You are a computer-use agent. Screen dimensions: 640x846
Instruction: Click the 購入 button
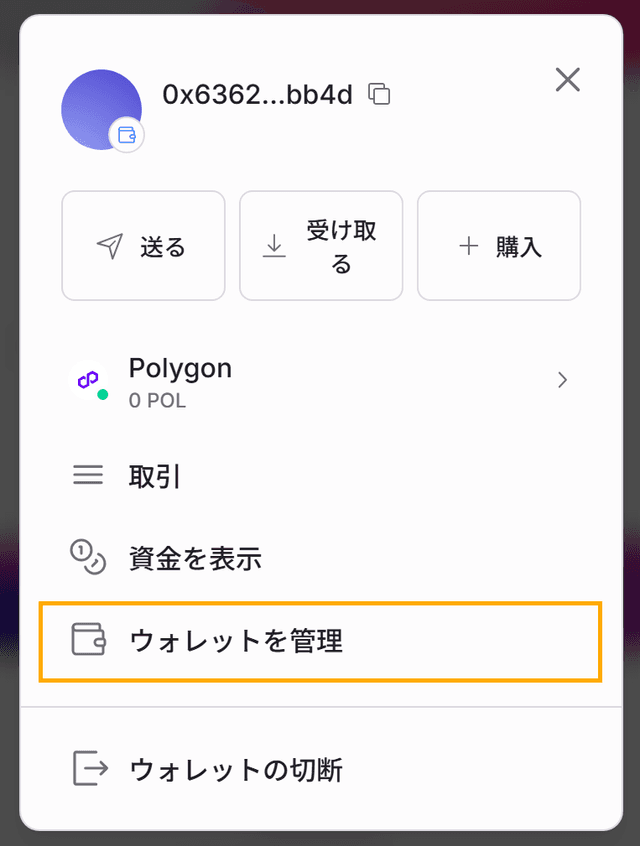498,245
